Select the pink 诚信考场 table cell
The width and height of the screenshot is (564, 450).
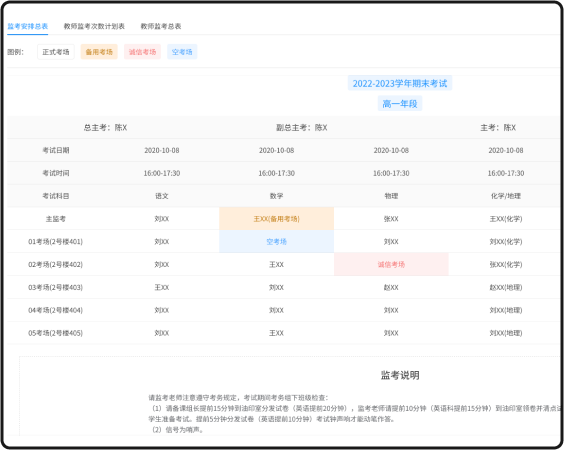(x=391, y=264)
